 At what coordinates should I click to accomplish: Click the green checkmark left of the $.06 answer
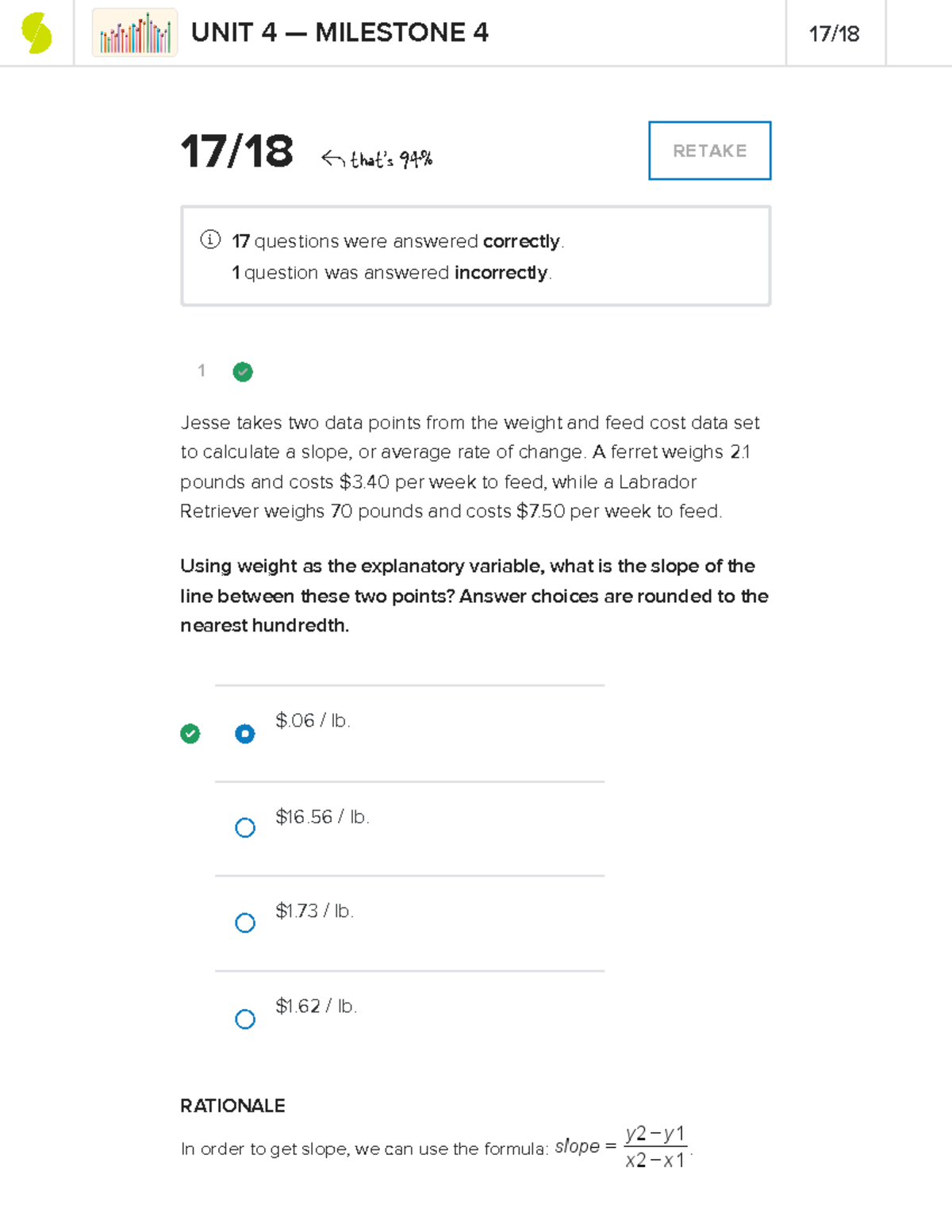coord(190,734)
